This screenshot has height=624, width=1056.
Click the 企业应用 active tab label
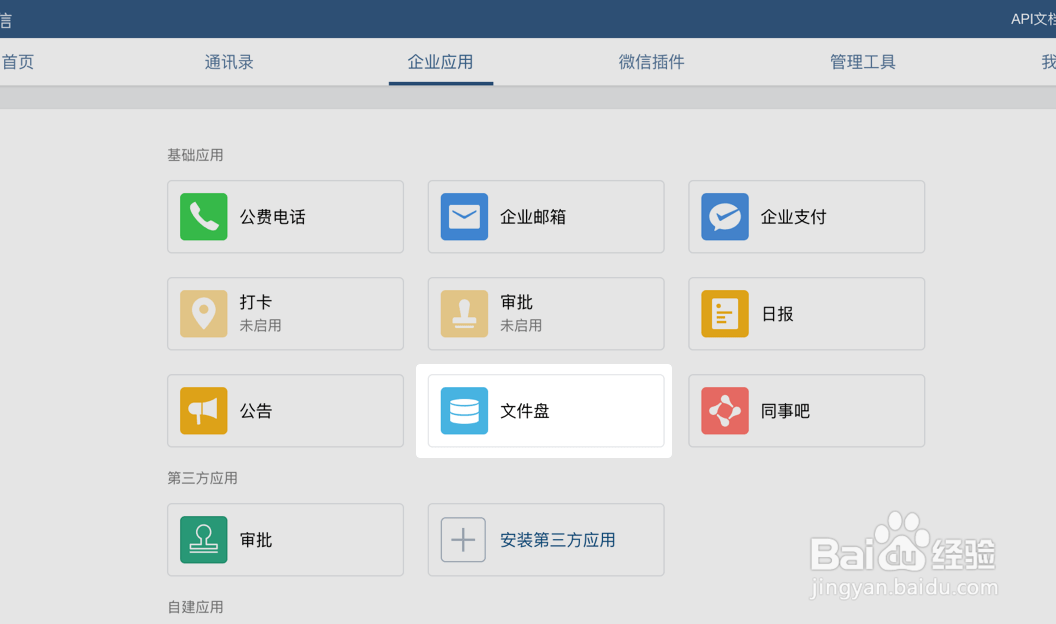[440, 61]
